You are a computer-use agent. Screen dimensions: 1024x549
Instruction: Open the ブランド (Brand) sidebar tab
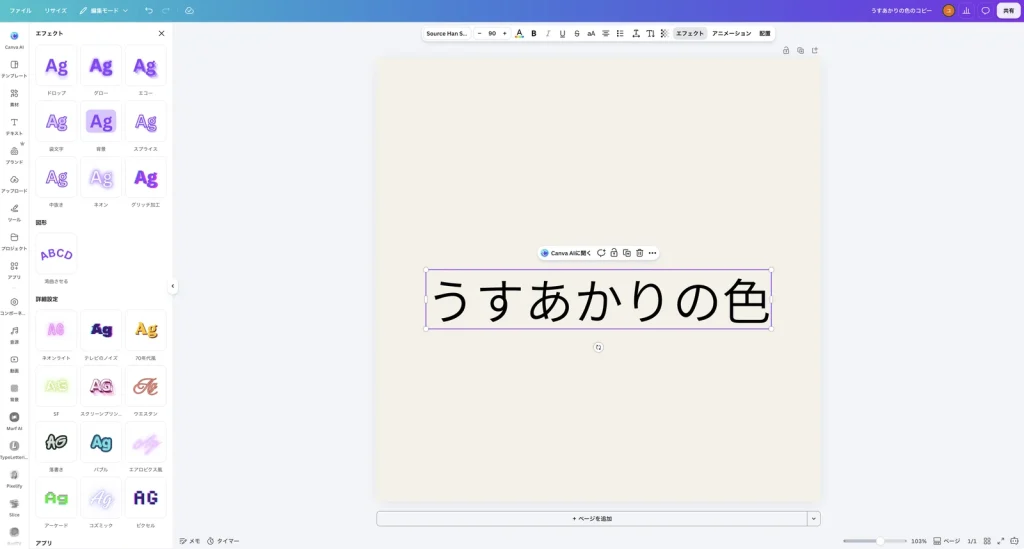(x=14, y=154)
